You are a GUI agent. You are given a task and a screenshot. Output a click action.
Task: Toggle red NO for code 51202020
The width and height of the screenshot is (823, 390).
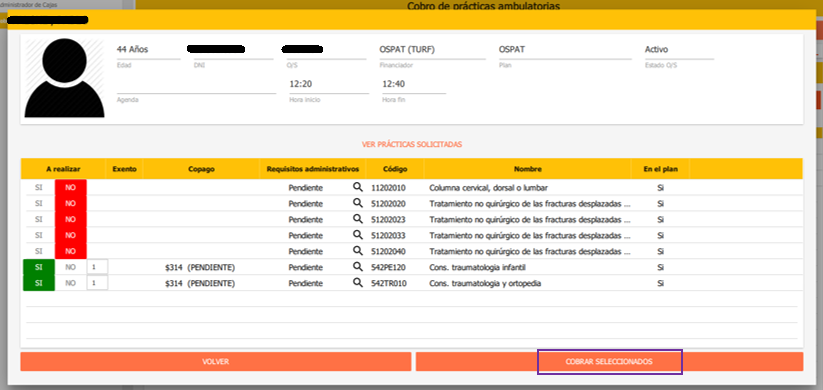click(70, 203)
